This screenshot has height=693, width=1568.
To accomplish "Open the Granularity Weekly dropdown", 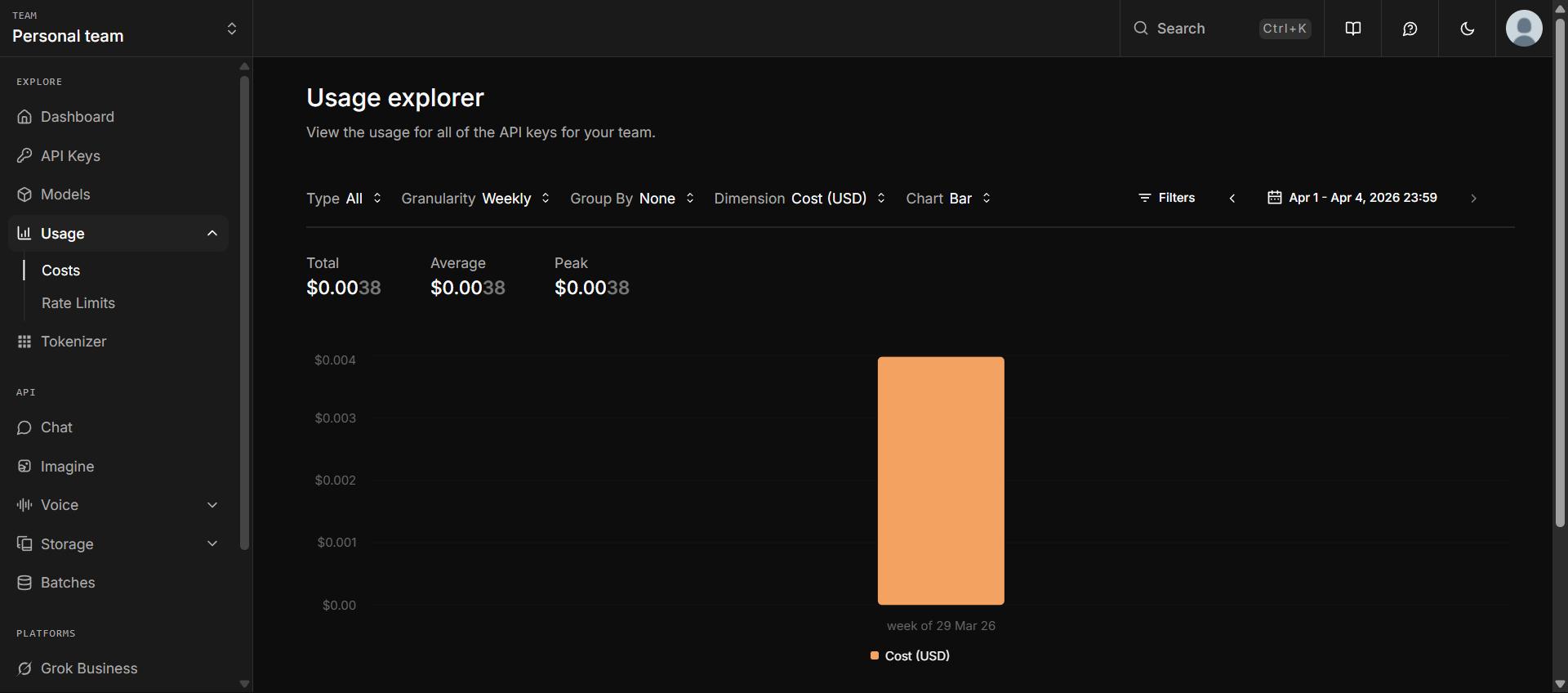I will (476, 199).
